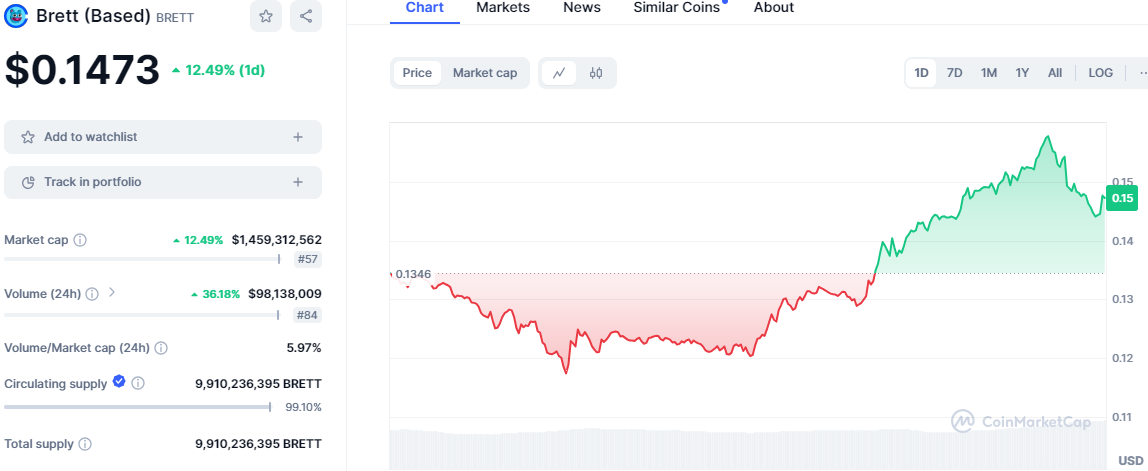
Task: Switch chart to Market cap view
Action: (485, 73)
